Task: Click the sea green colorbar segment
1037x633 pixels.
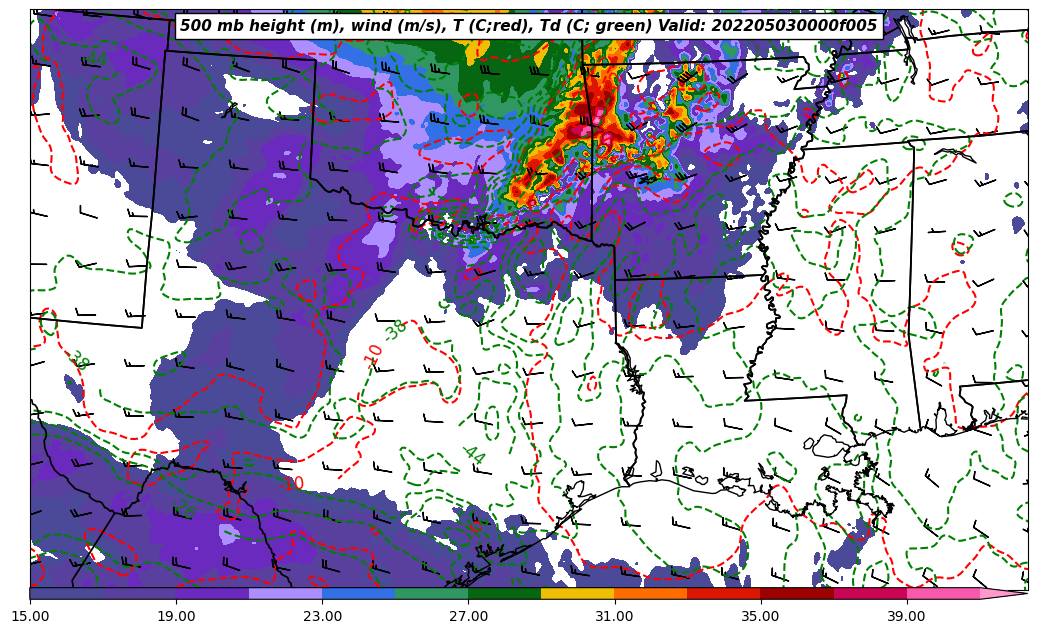Action: 432,593
